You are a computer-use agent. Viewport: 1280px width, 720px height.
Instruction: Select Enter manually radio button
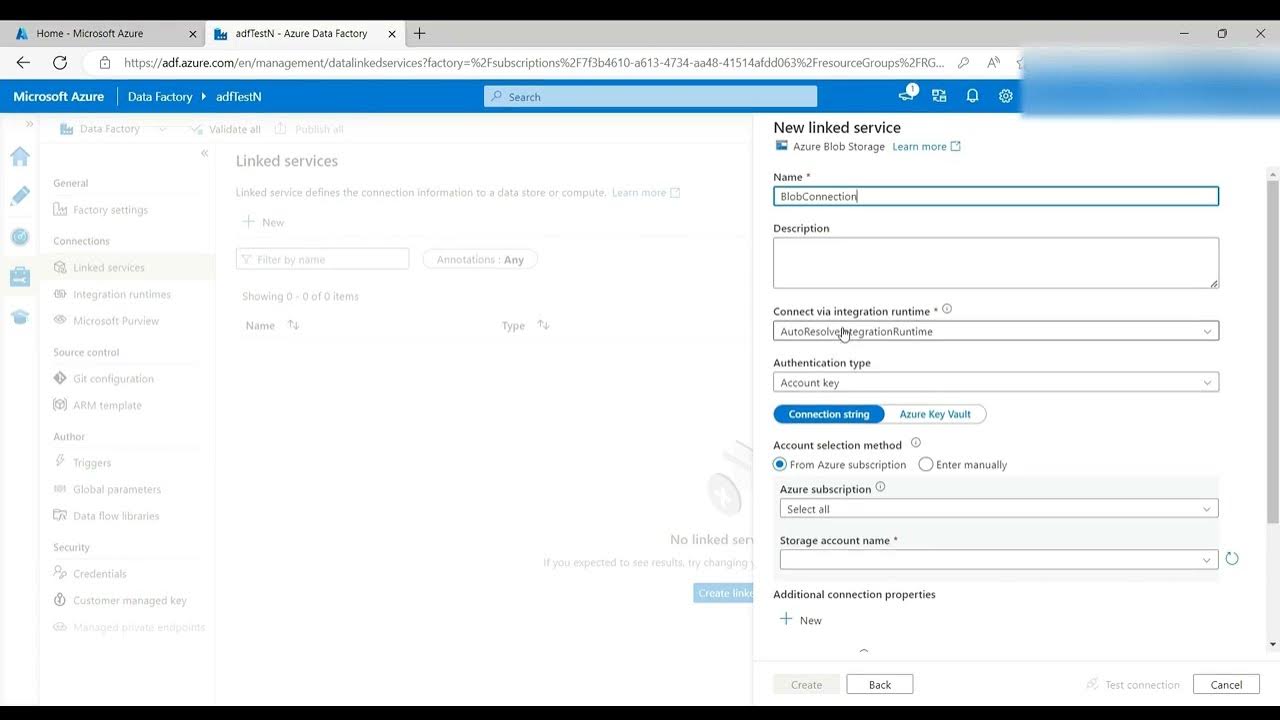point(926,464)
